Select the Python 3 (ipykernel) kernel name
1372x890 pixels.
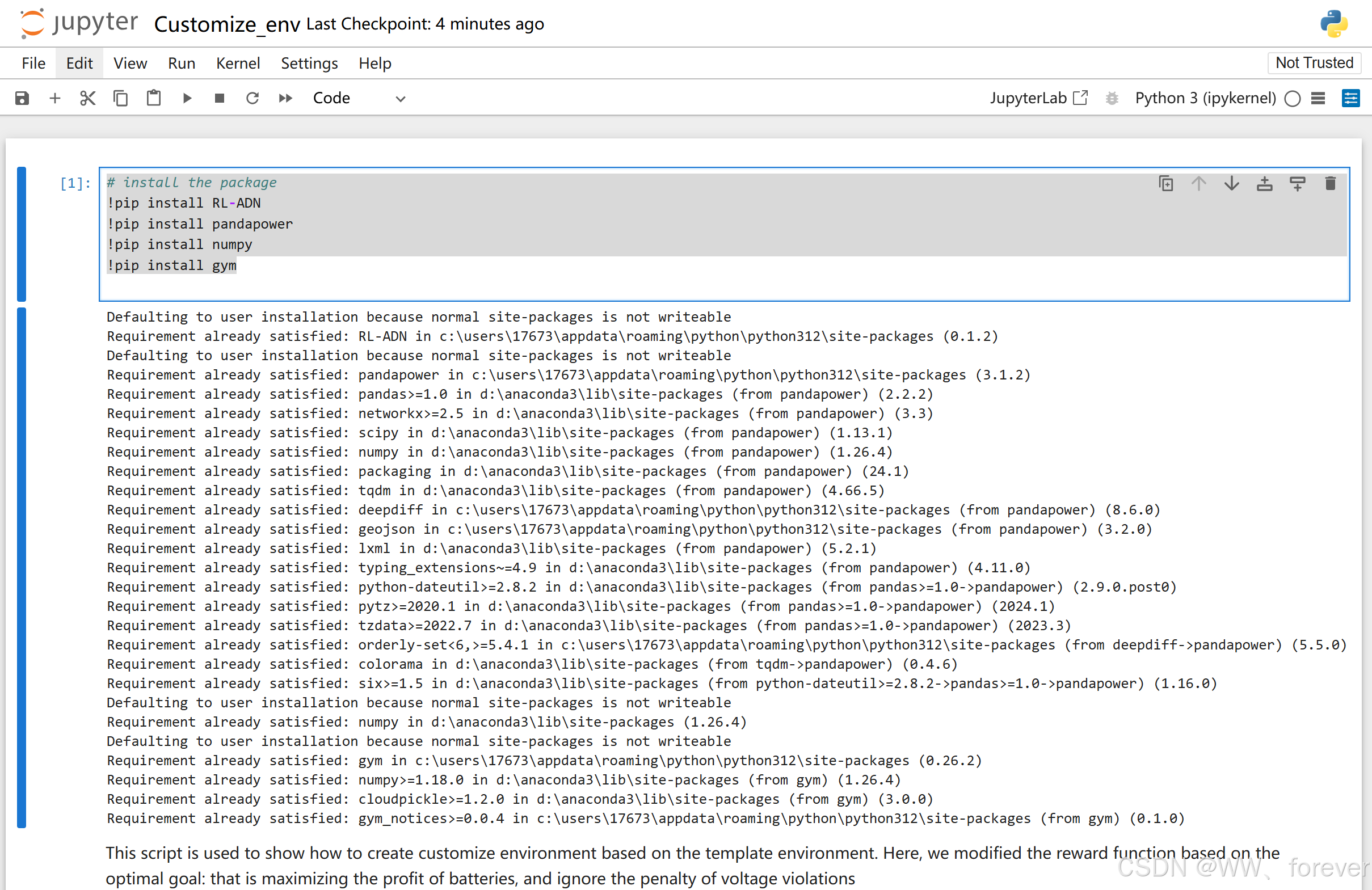click(1205, 98)
